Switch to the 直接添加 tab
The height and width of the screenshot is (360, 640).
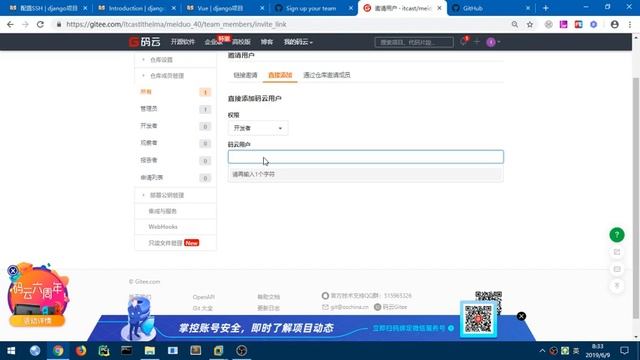(x=280, y=75)
